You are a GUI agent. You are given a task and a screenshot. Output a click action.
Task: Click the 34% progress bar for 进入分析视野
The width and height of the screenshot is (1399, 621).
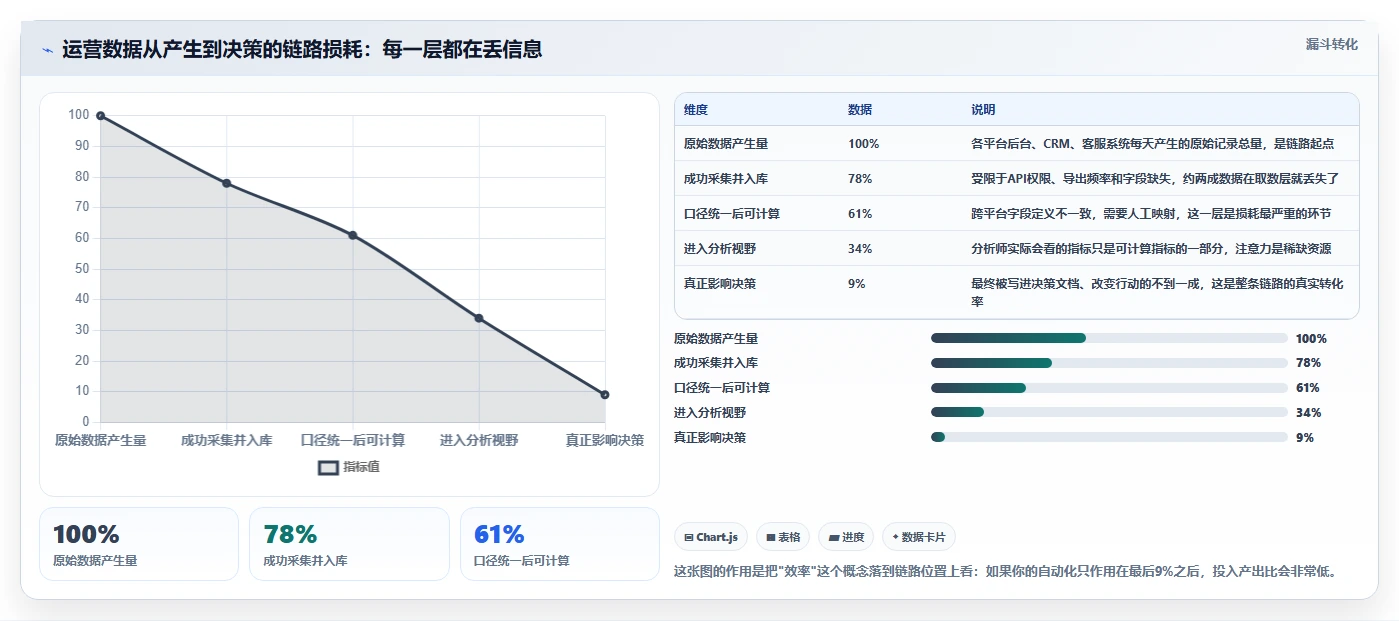pyautogui.click(x=1109, y=412)
